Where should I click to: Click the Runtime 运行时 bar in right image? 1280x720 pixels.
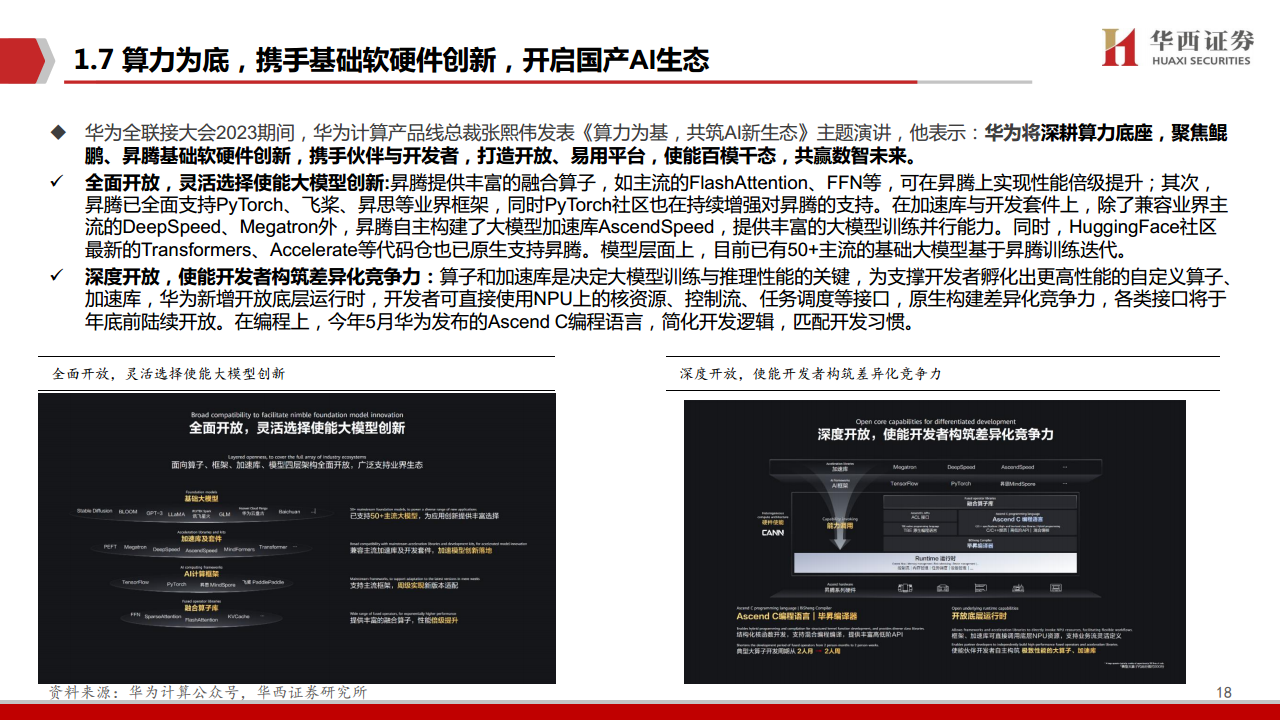coord(935,563)
